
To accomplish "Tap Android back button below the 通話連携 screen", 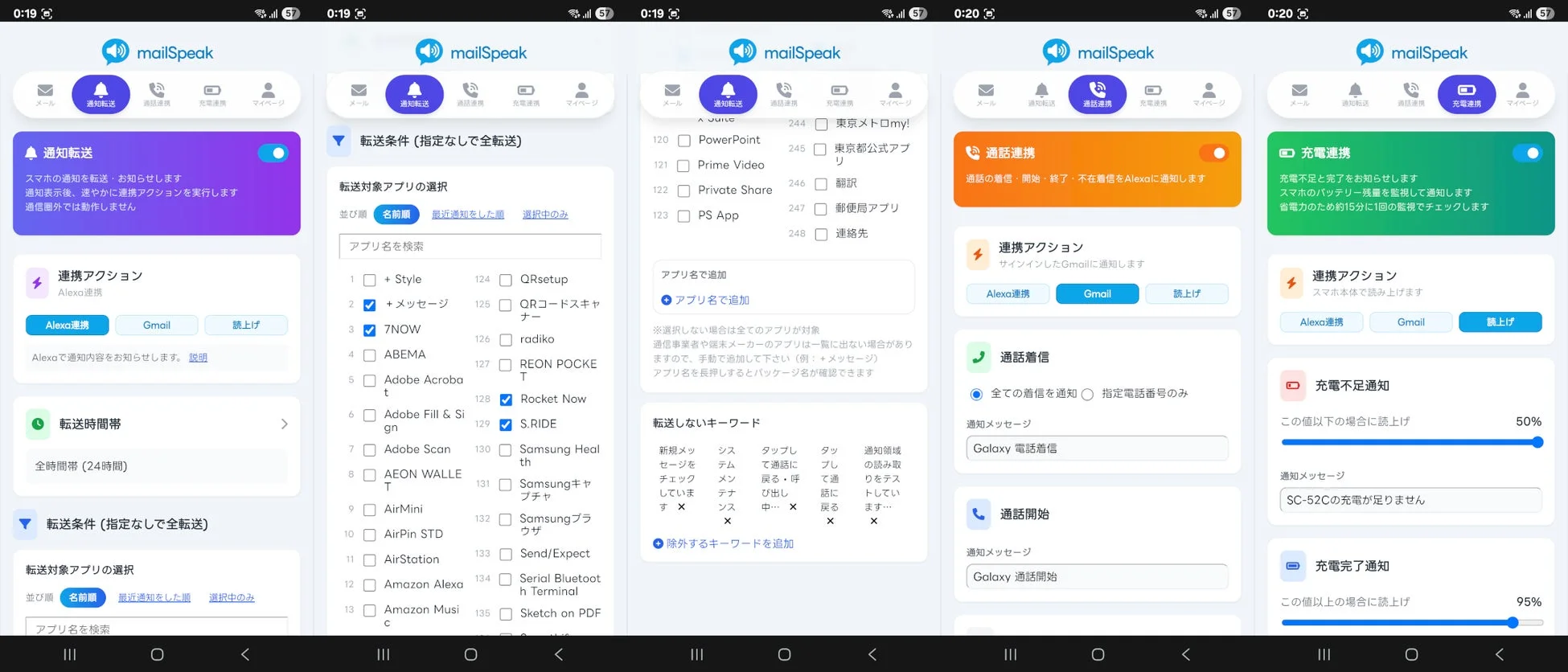I will [x=1185, y=654].
